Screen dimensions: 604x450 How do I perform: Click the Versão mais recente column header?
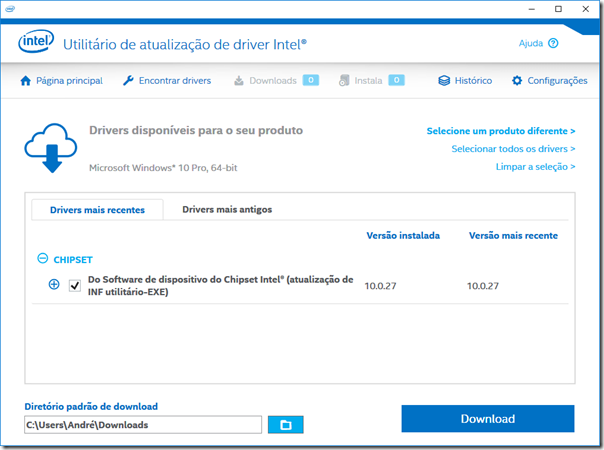tap(513, 235)
